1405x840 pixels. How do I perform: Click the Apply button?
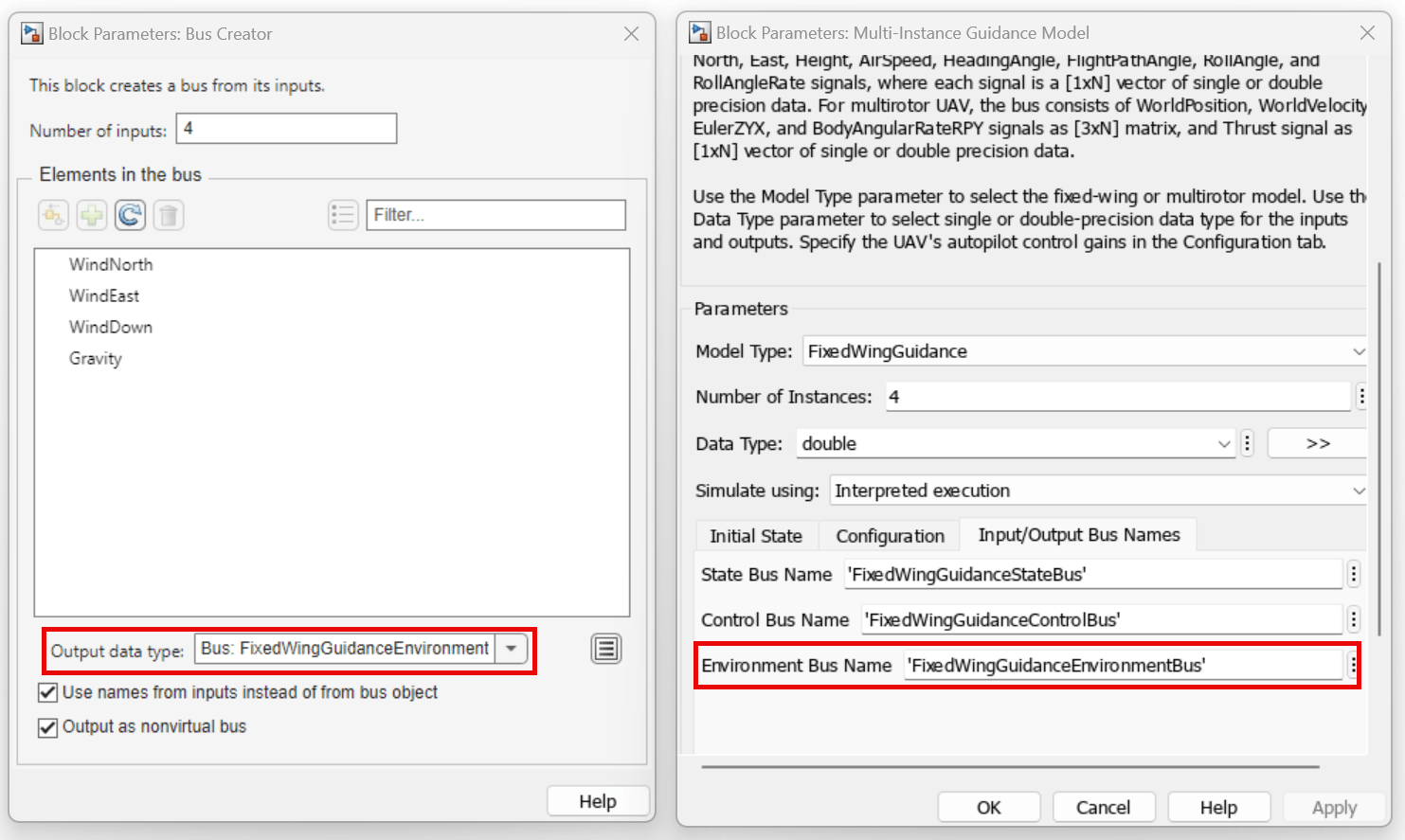click(x=1334, y=807)
